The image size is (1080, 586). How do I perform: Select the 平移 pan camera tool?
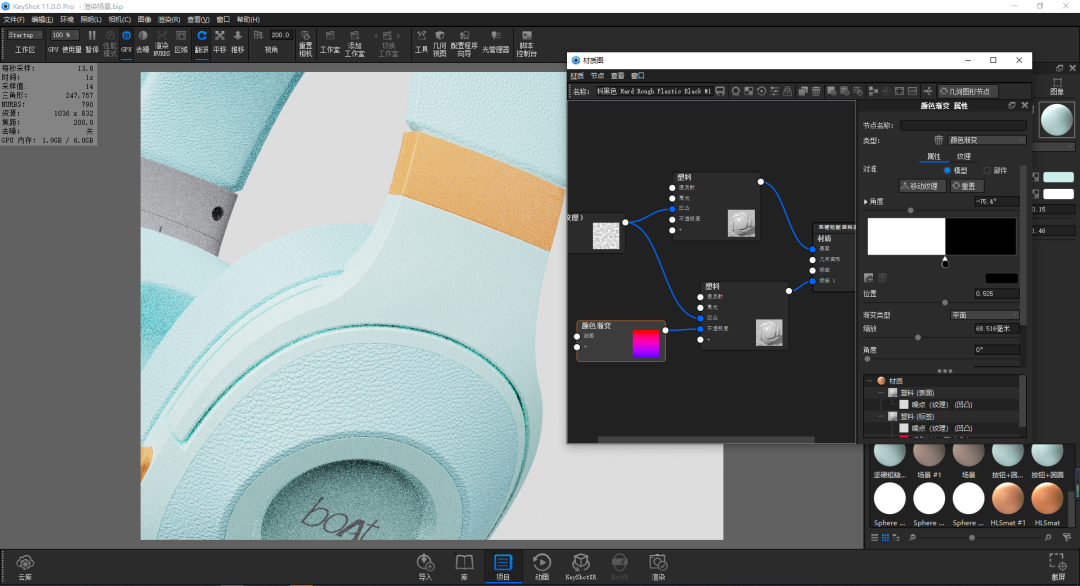click(220, 42)
